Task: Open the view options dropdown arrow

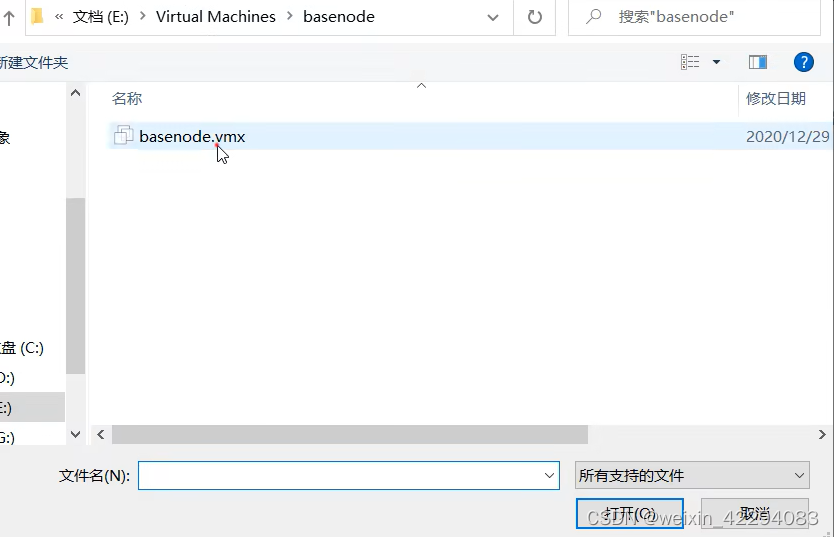Action: (716, 62)
